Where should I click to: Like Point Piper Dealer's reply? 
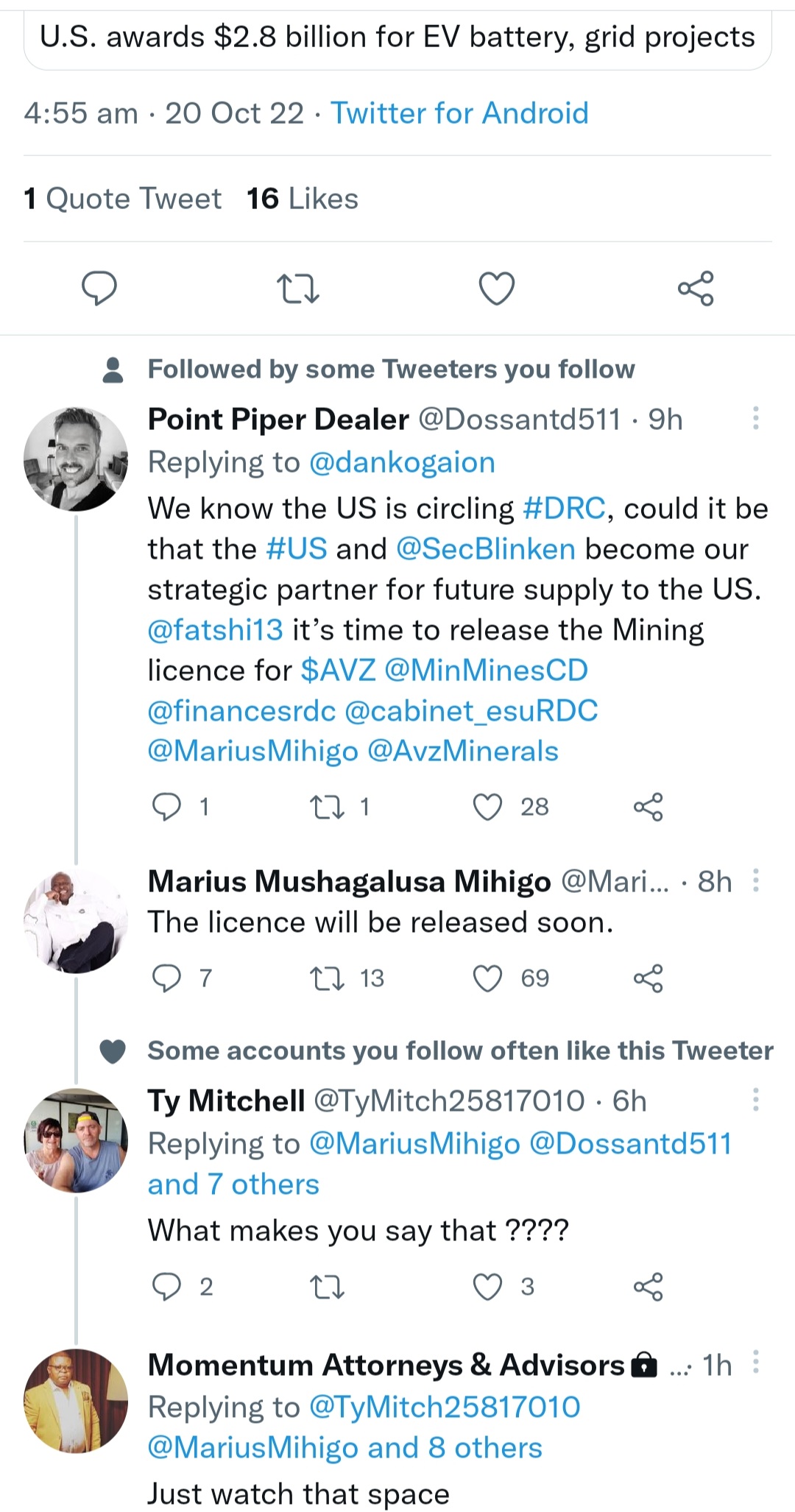(x=487, y=807)
